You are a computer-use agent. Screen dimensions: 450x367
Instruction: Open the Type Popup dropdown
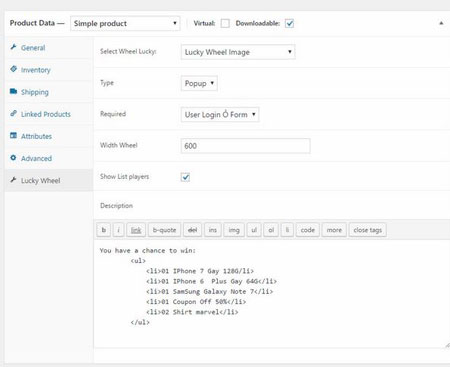tap(199, 83)
